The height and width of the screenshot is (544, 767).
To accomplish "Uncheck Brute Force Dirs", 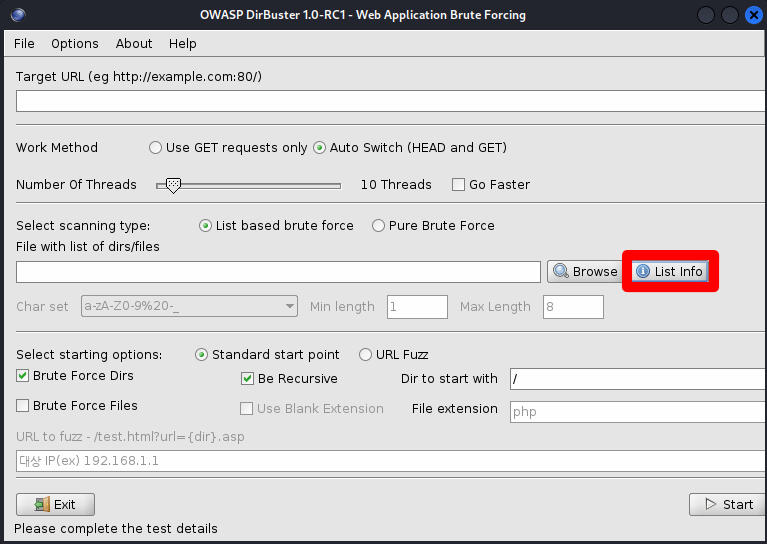I will point(23,376).
